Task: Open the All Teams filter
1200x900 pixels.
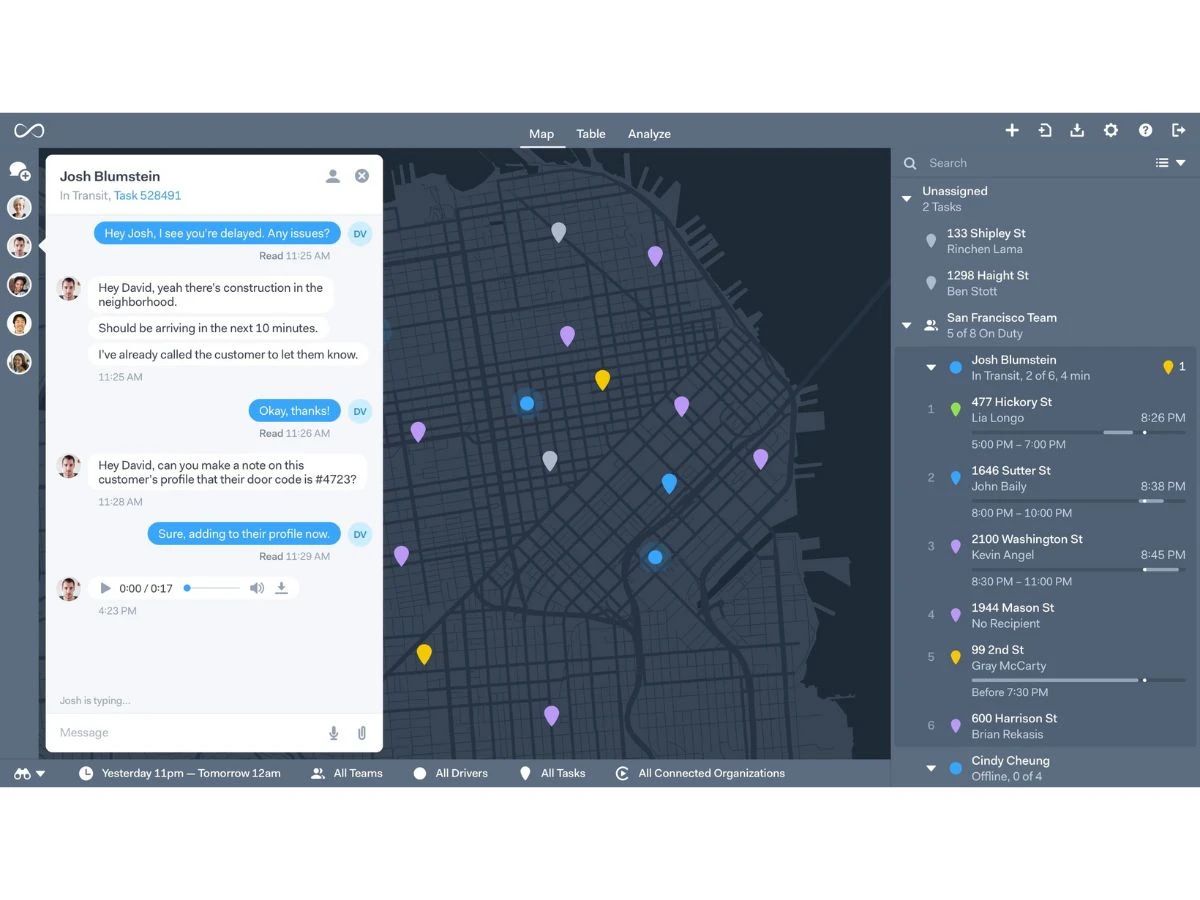Action: (347, 773)
